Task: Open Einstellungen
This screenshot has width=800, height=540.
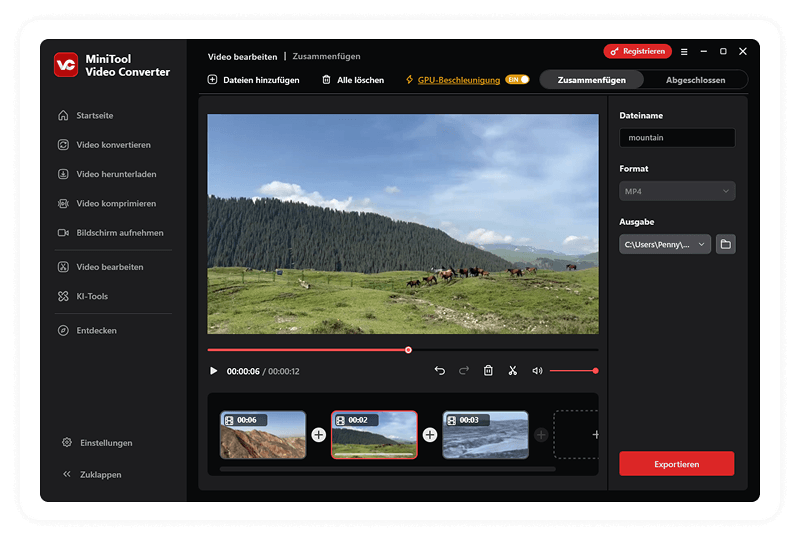Action: [97, 443]
